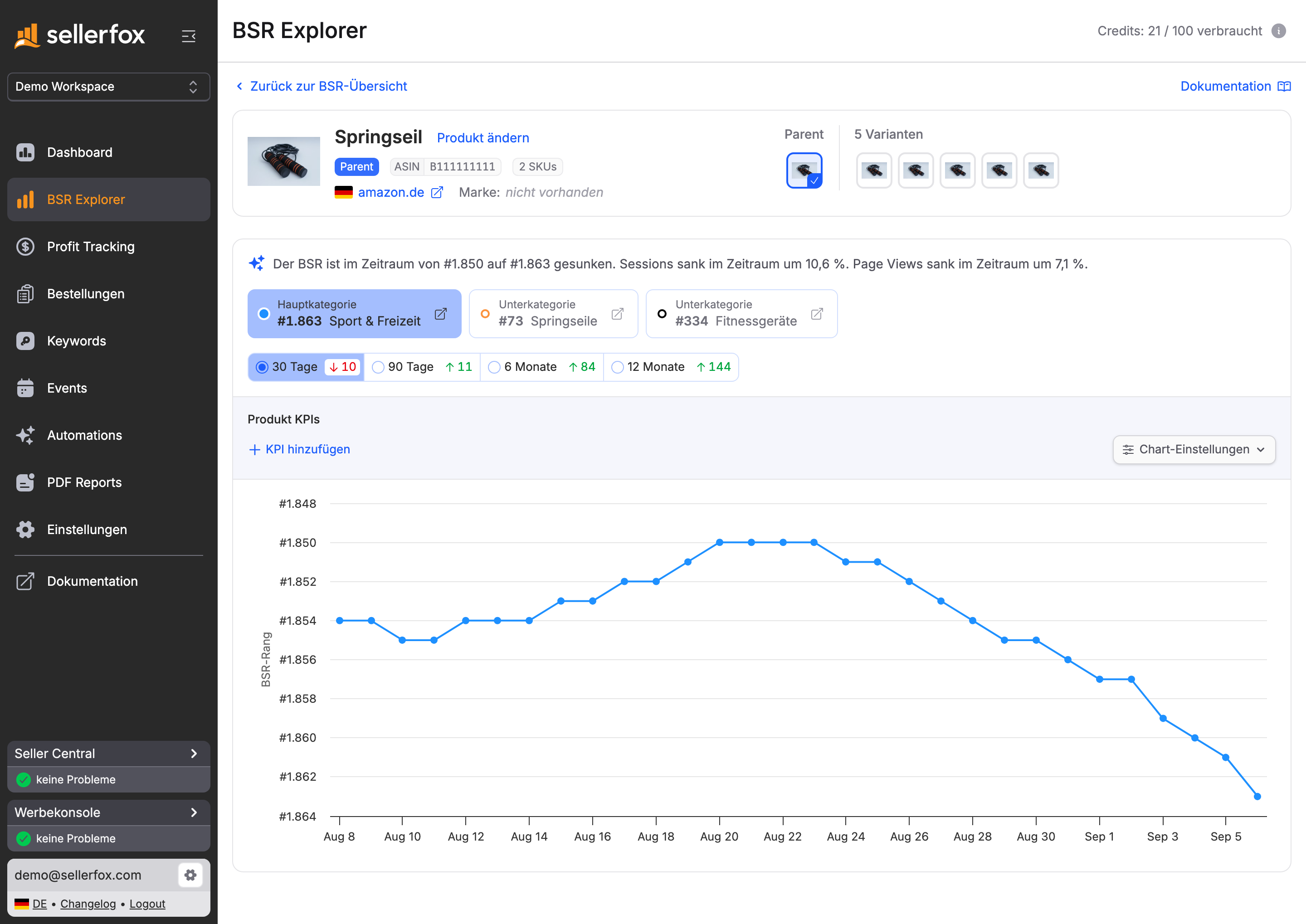Click the Keywords sidebar icon
The height and width of the screenshot is (924, 1306).
click(25, 341)
